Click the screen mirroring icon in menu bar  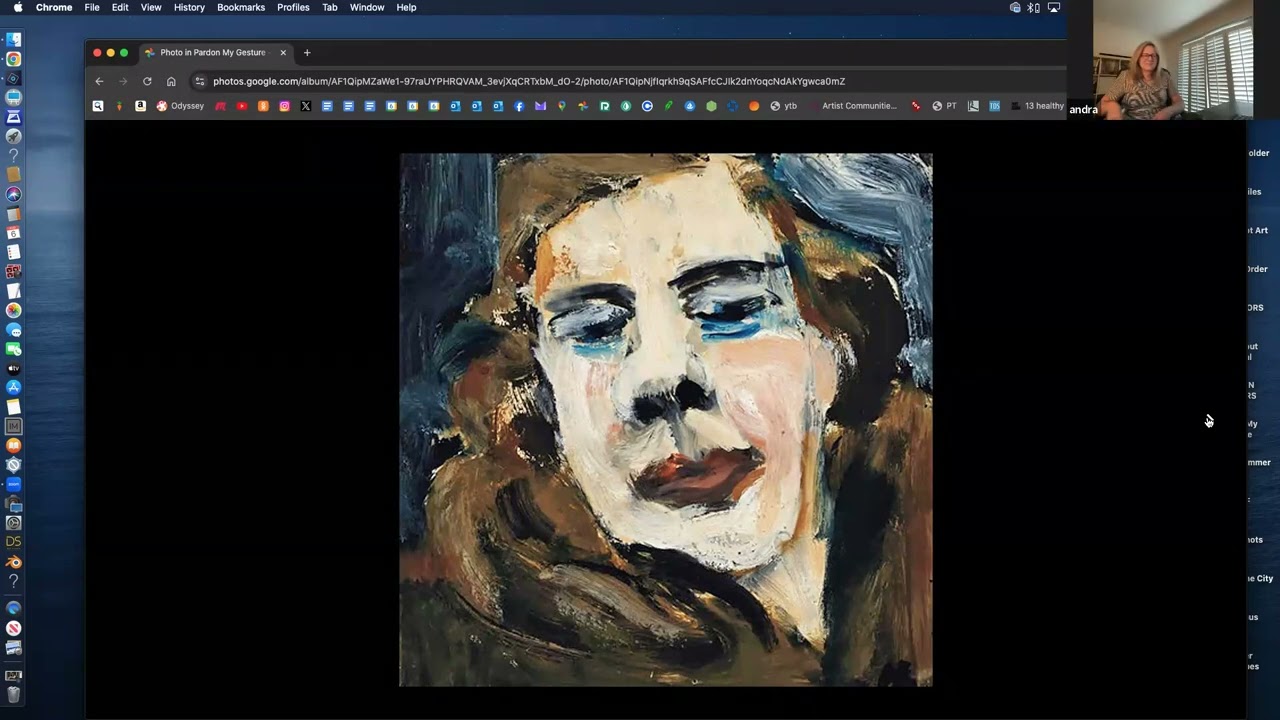pos(1053,7)
